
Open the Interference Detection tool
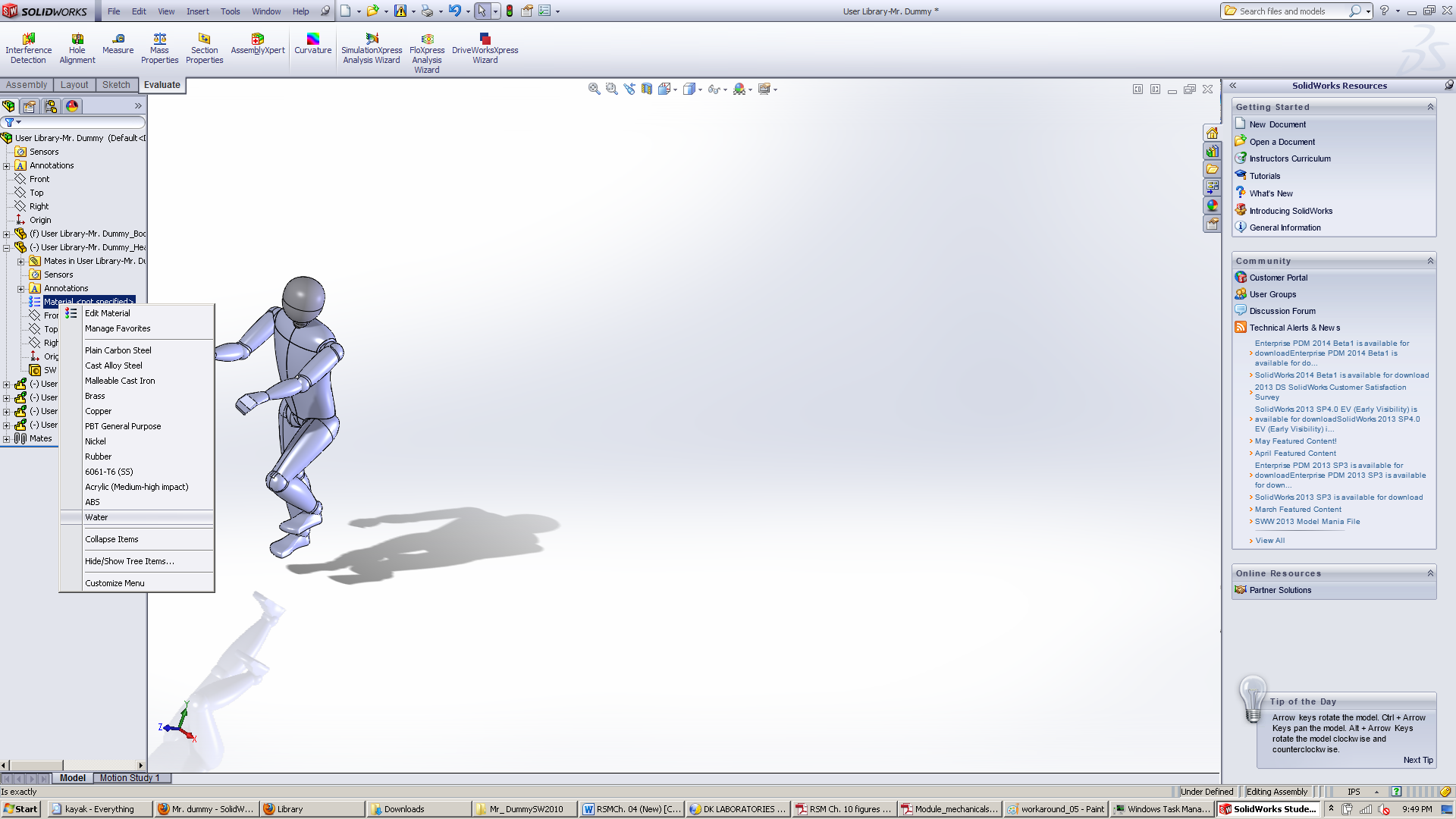click(28, 49)
